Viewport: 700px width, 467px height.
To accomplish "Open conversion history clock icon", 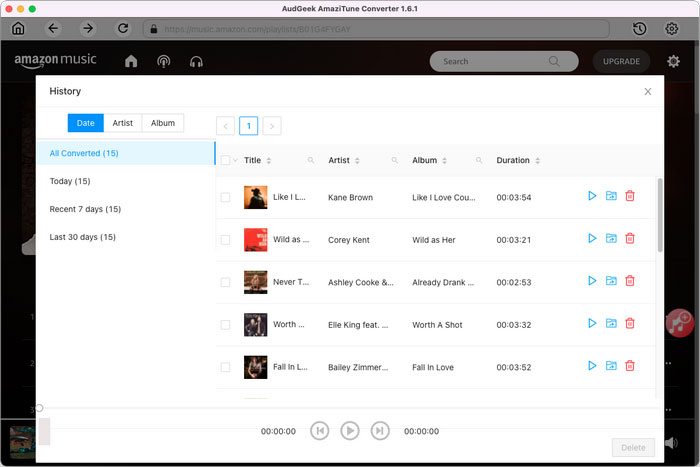I will pos(640,29).
